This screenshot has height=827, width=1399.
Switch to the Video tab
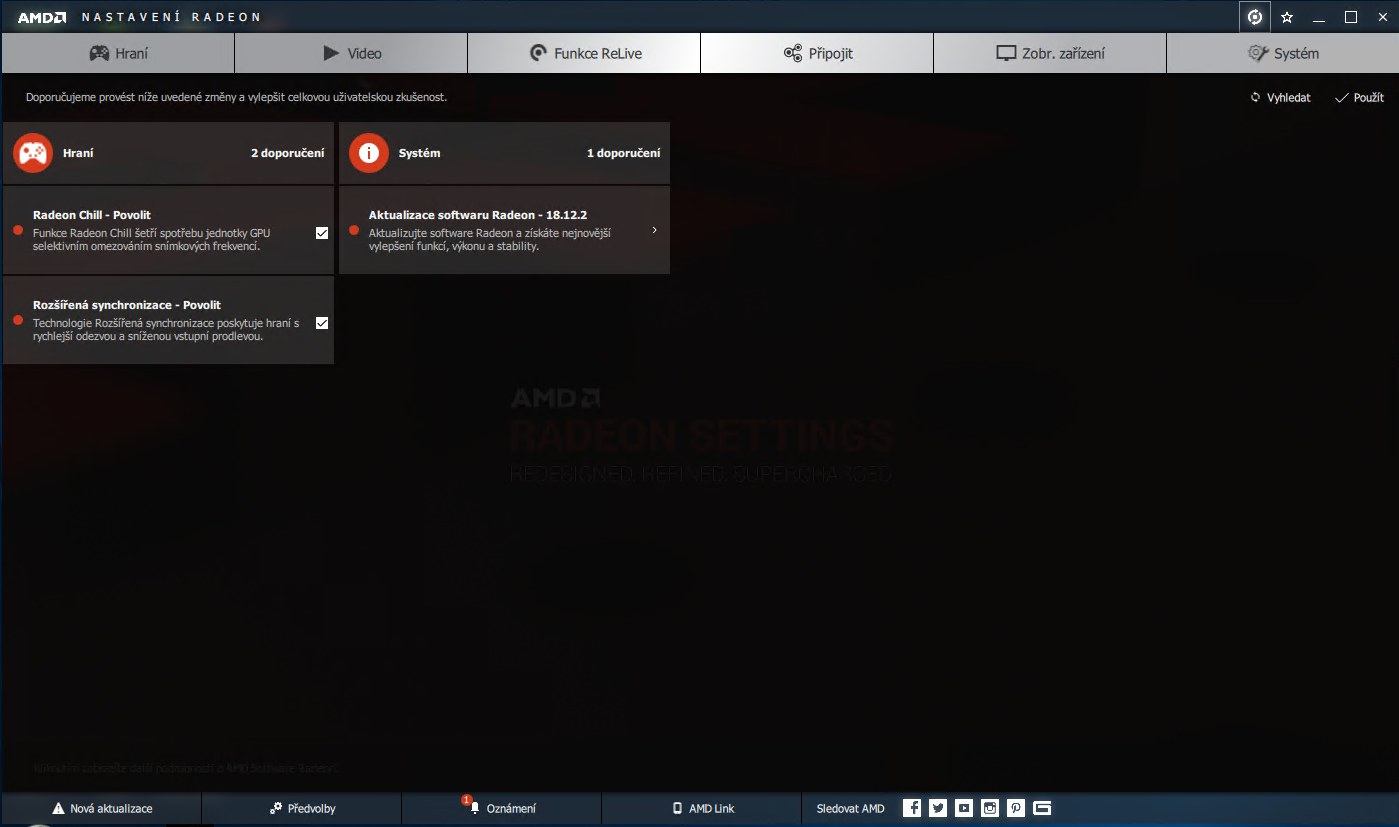click(x=351, y=53)
